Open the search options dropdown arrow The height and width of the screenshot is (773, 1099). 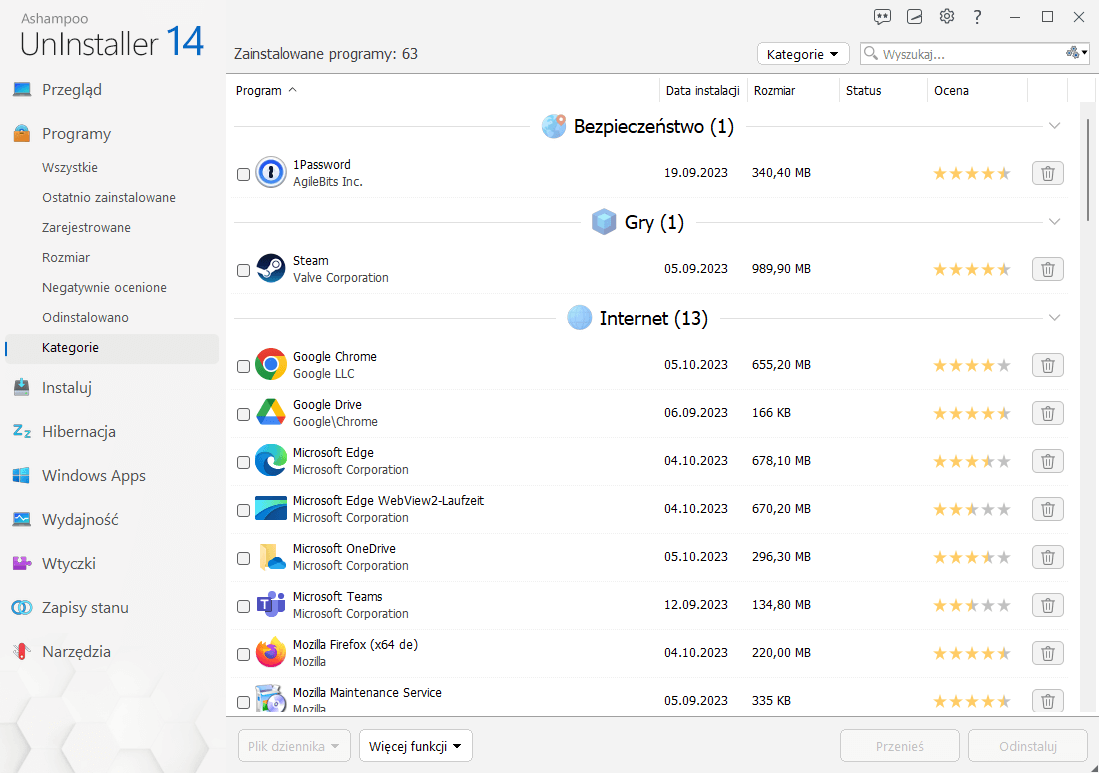point(1084,53)
